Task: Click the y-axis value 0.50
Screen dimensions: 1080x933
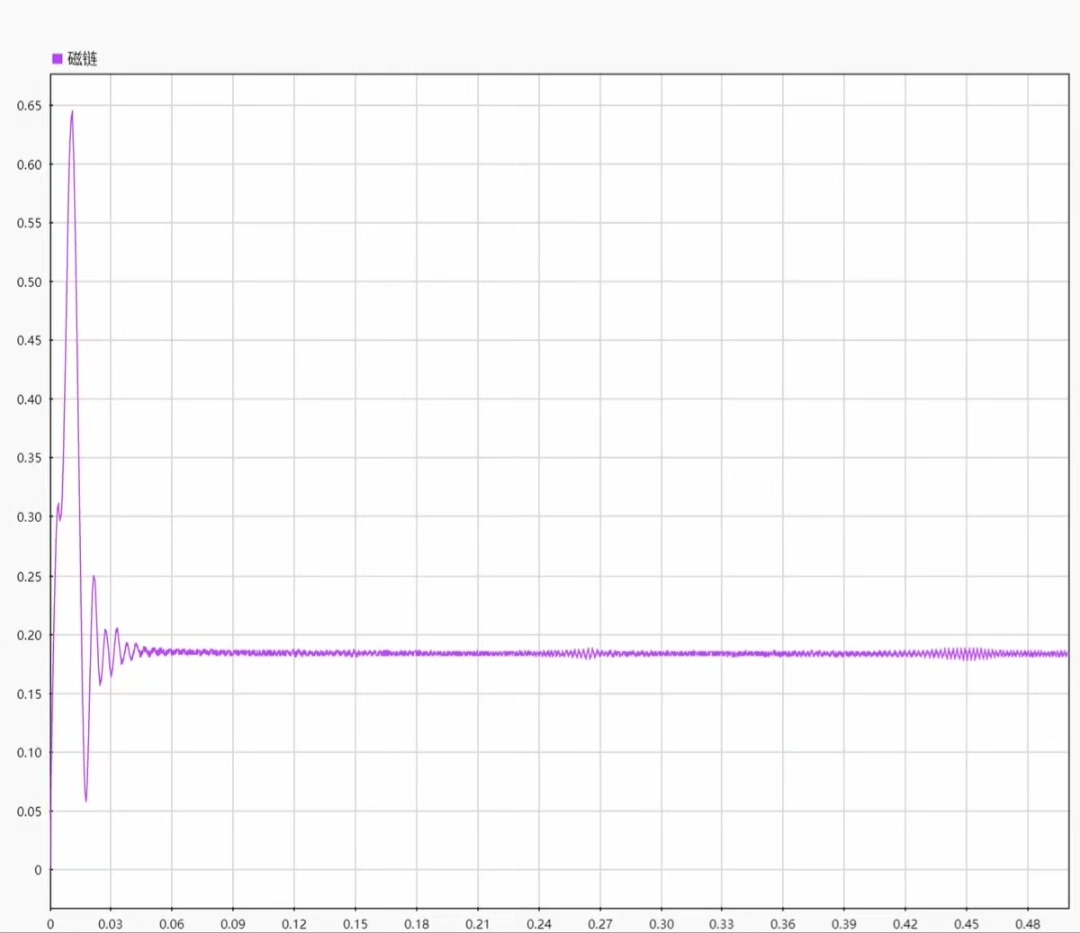Action: pos(29,282)
